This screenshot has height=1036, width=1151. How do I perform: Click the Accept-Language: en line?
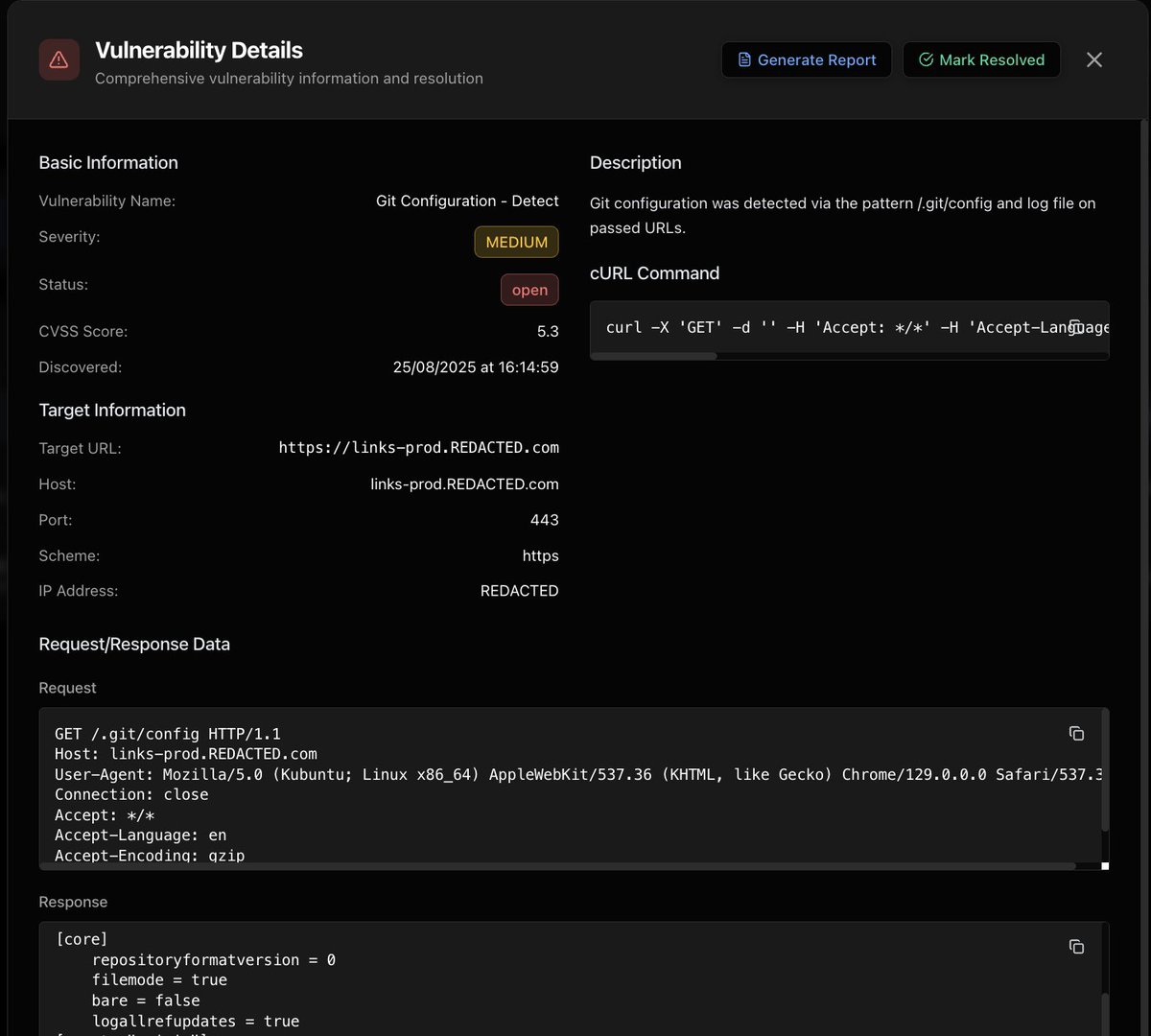pyautogui.click(x=141, y=835)
